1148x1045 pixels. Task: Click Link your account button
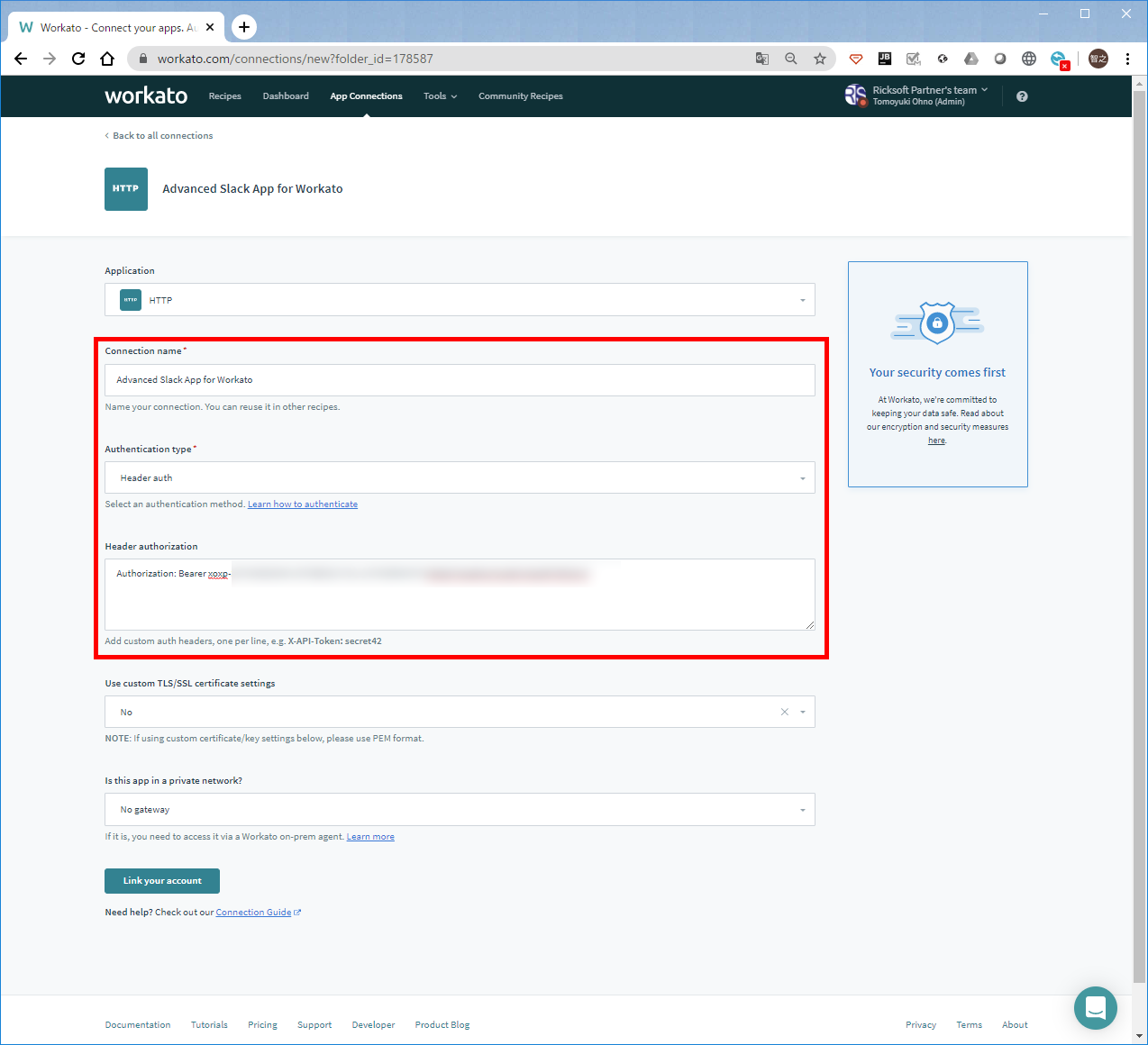(162, 881)
